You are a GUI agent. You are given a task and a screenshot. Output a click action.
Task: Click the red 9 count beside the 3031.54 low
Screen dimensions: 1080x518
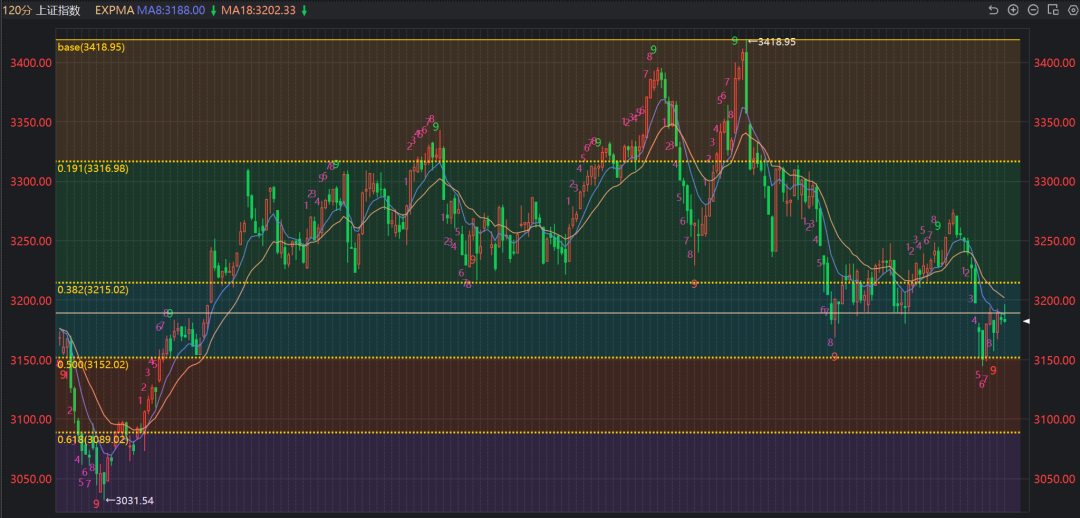tap(96, 504)
